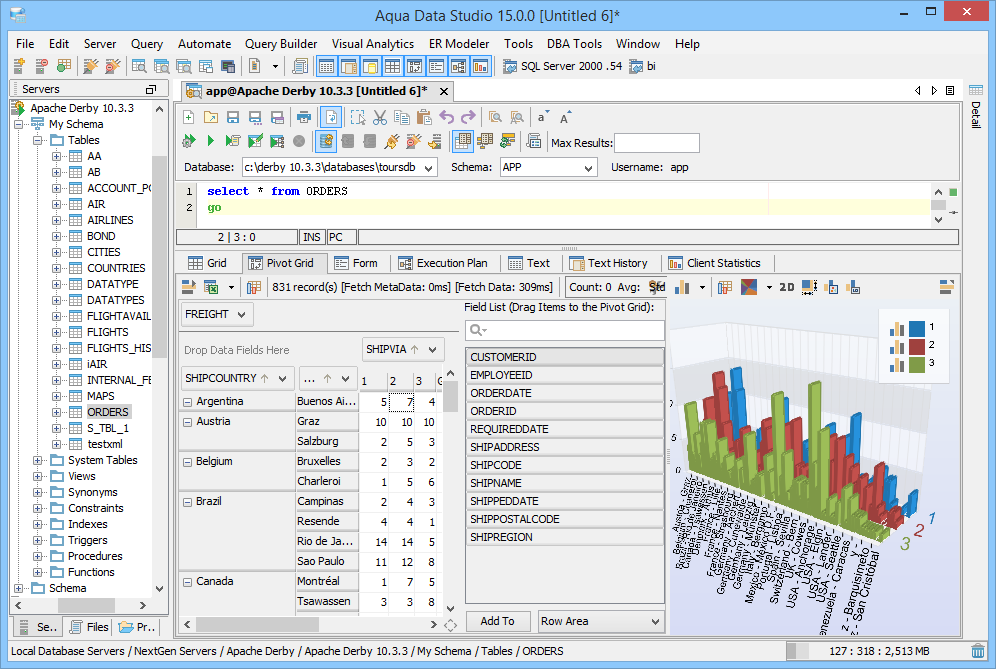Open the Query Builder menu

click(281, 44)
